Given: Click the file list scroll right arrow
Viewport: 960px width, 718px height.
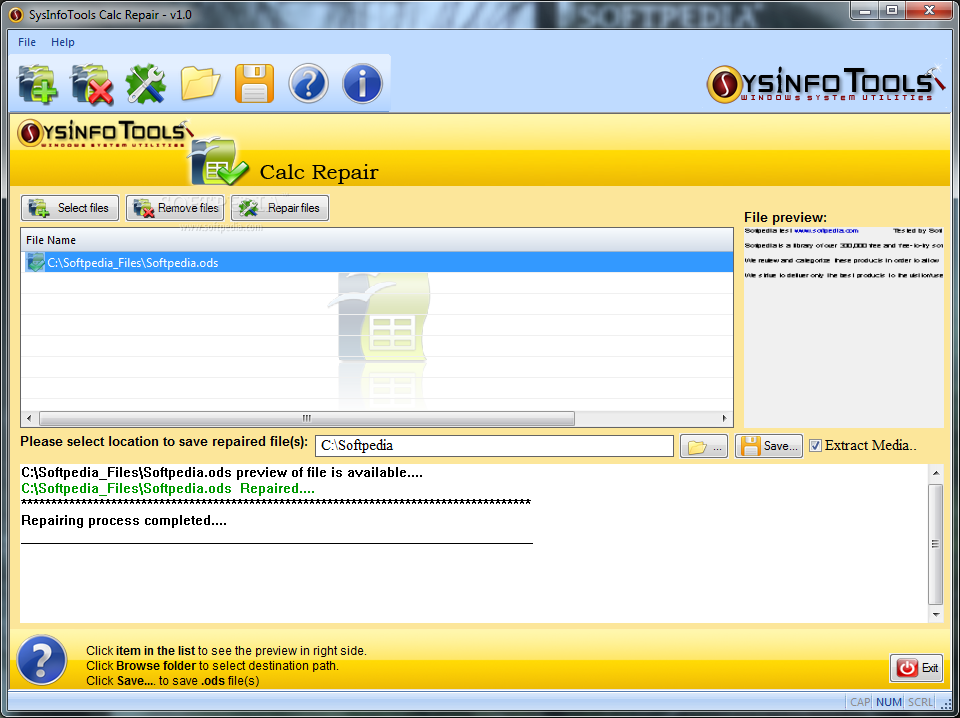Looking at the screenshot, I should [x=725, y=419].
